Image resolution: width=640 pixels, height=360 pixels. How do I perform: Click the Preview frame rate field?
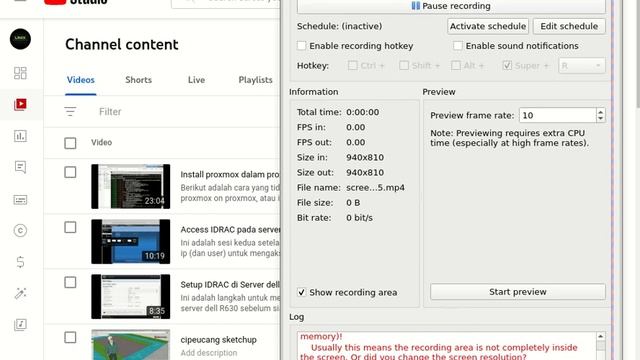557,116
